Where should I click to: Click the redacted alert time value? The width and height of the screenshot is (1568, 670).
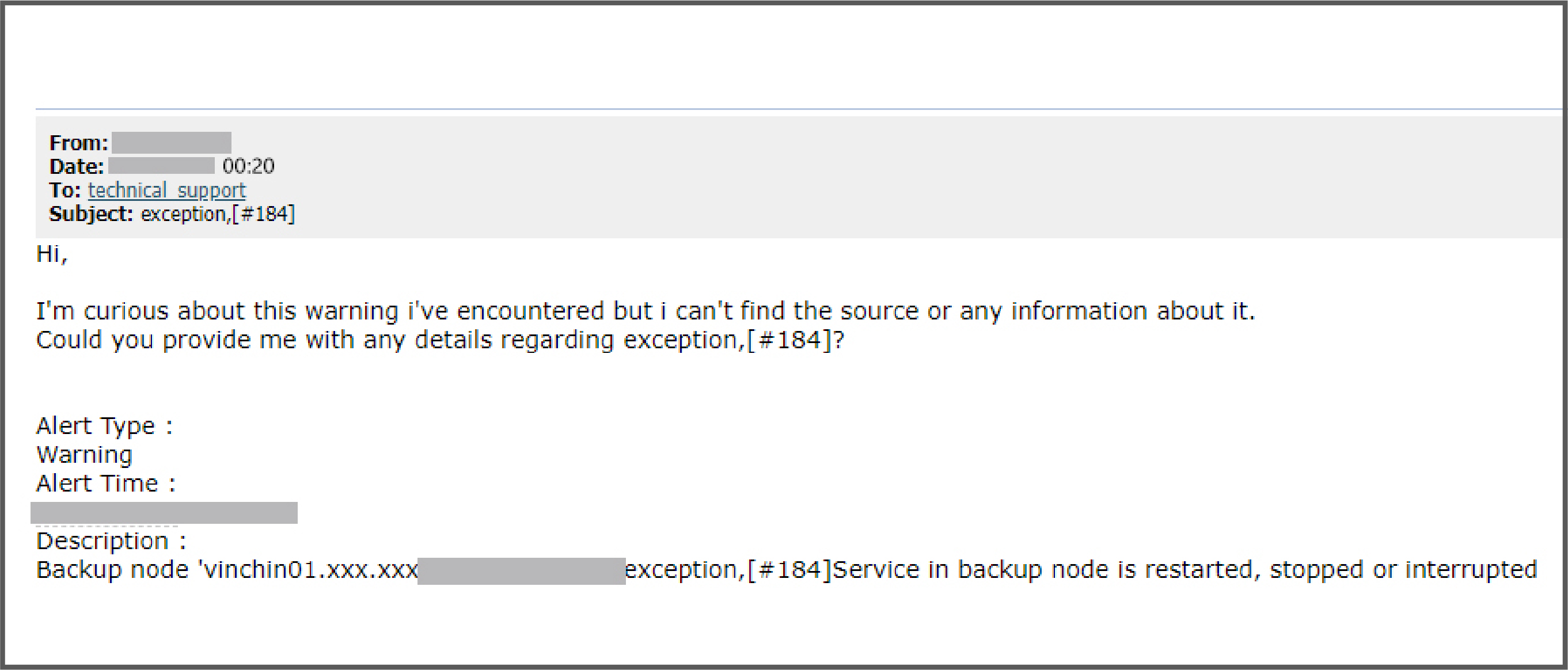click(164, 513)
